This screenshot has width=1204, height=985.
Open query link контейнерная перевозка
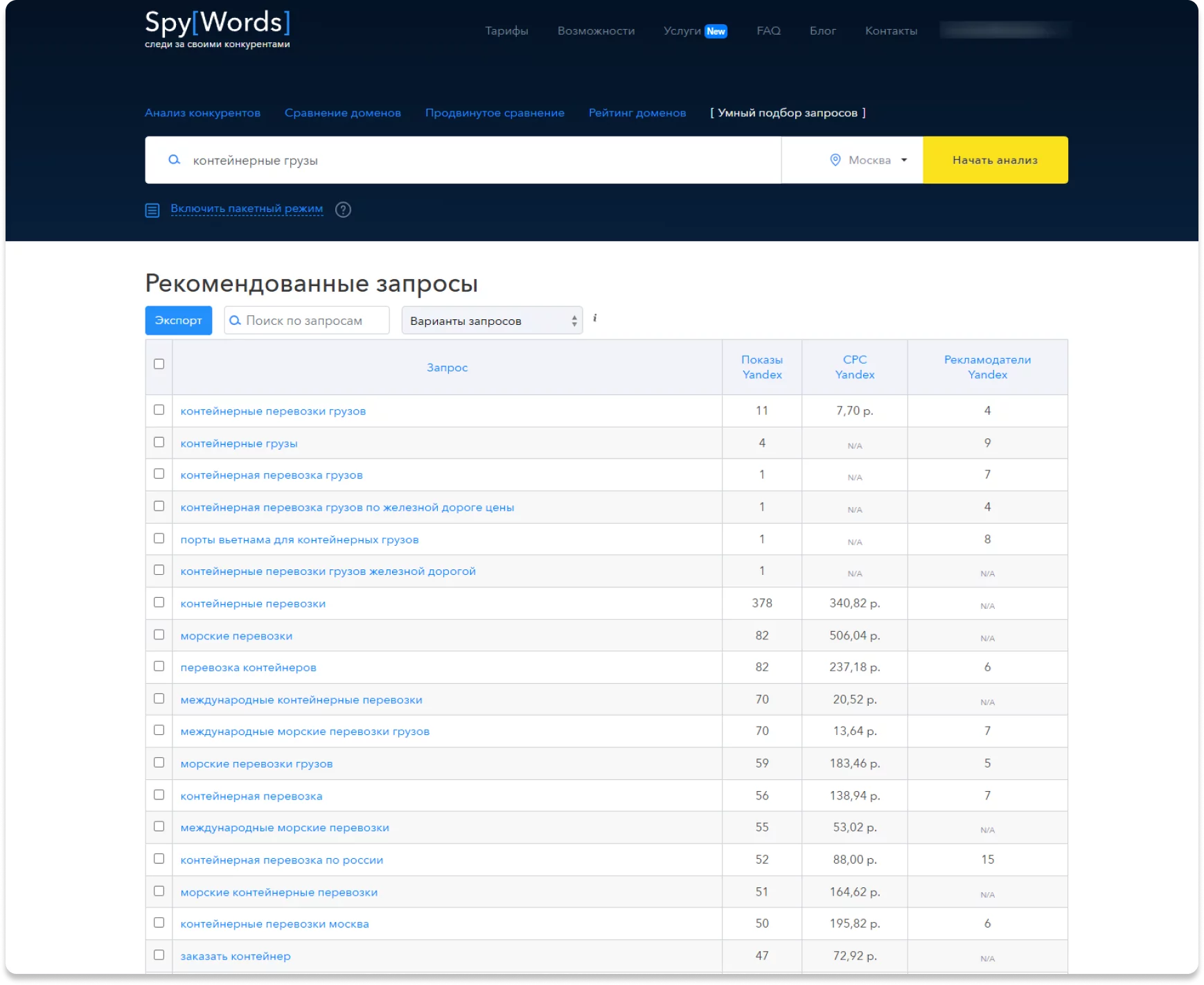click(x=251, y=796)
